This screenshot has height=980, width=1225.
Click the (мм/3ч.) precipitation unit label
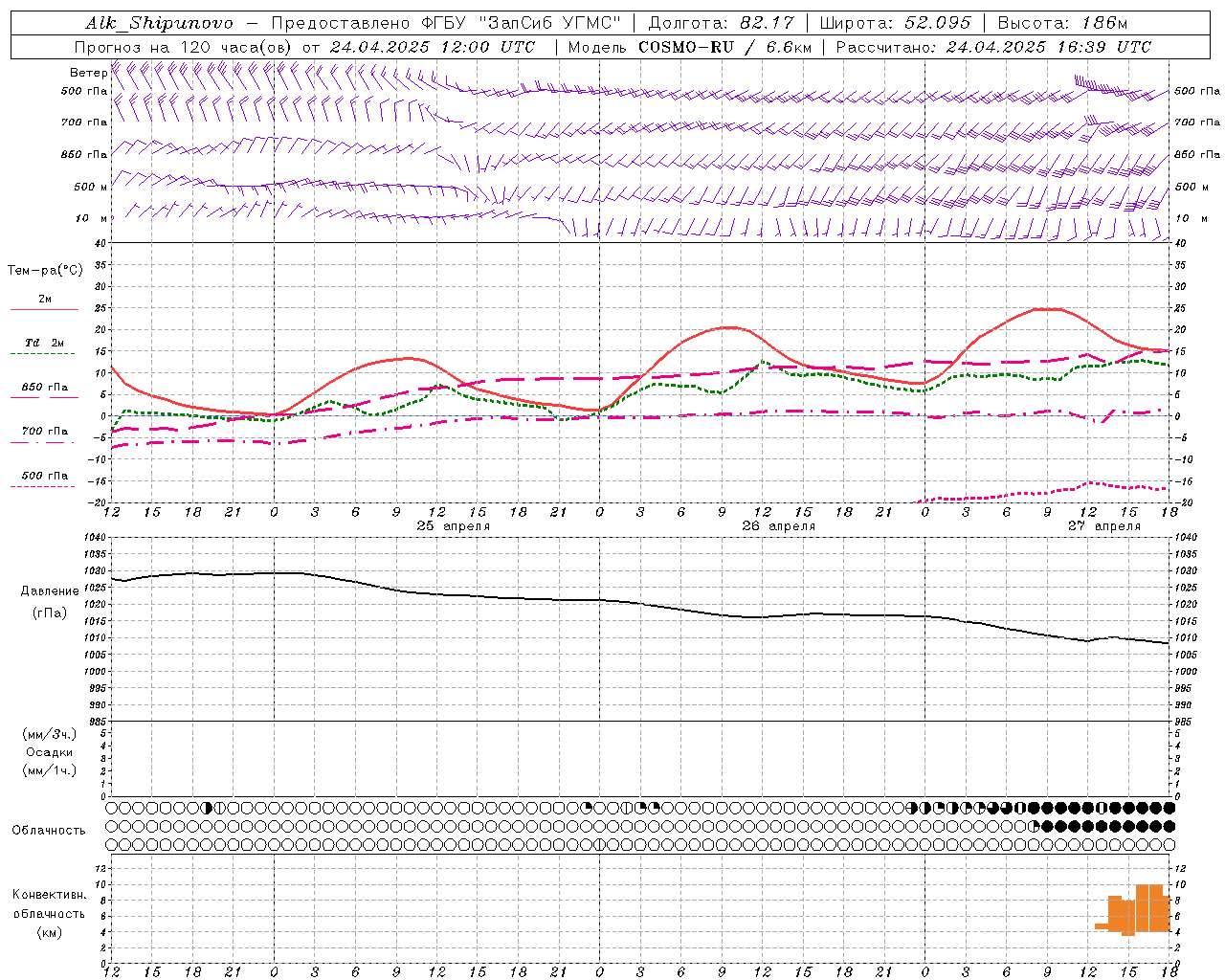coord(50,734)
